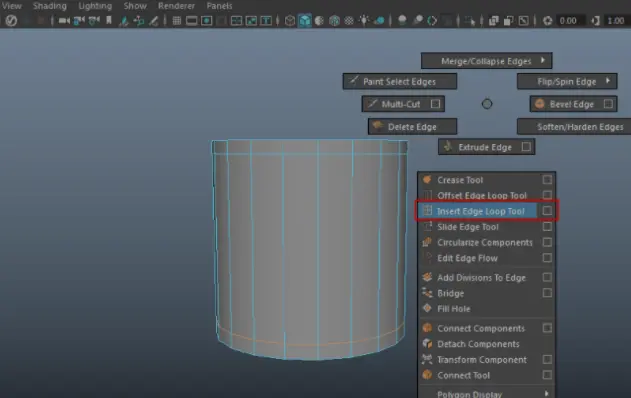Toggle the Lock Camera icon

click(x=79, y=21)
